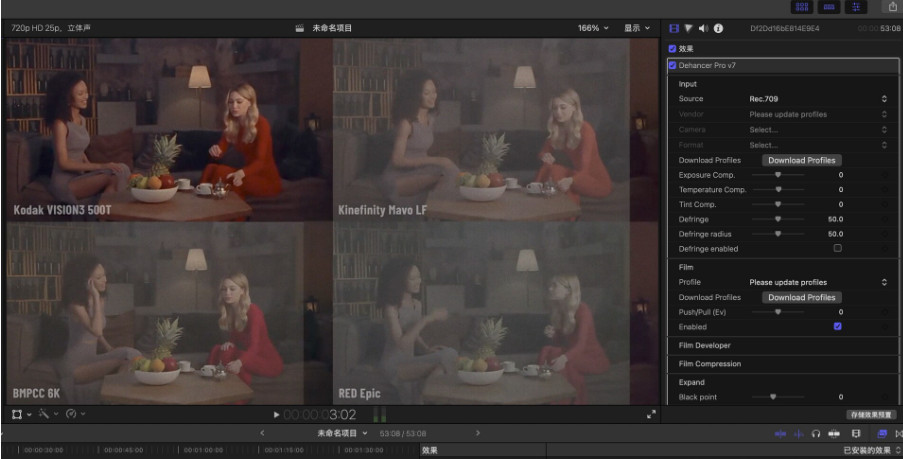Open the Audio inspector speaker icon
Image resolution: width=903 pixels, height=459 pixels.
coord(703,28)
